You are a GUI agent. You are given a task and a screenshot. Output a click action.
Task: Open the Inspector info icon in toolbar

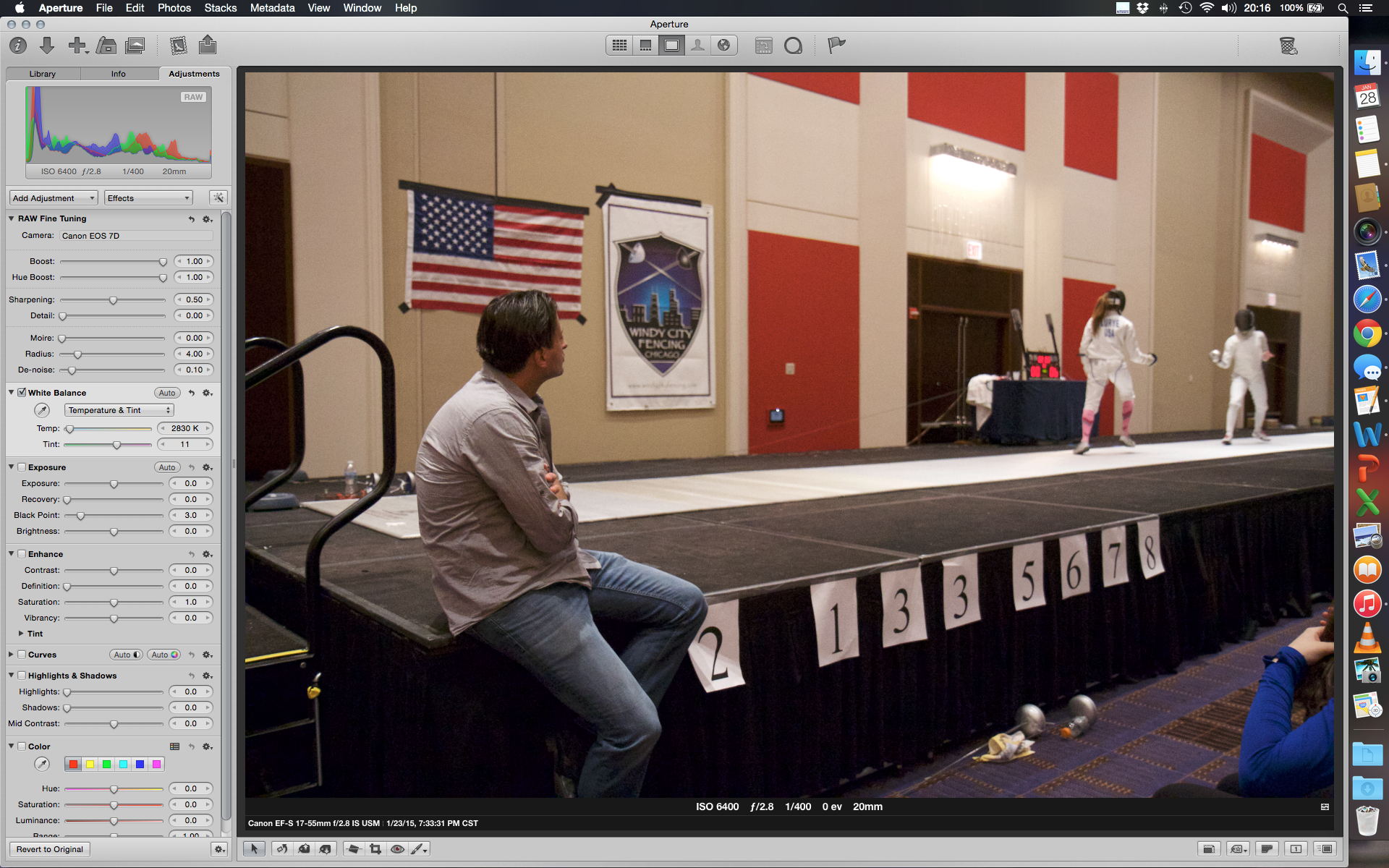click(x=18, y=46)
